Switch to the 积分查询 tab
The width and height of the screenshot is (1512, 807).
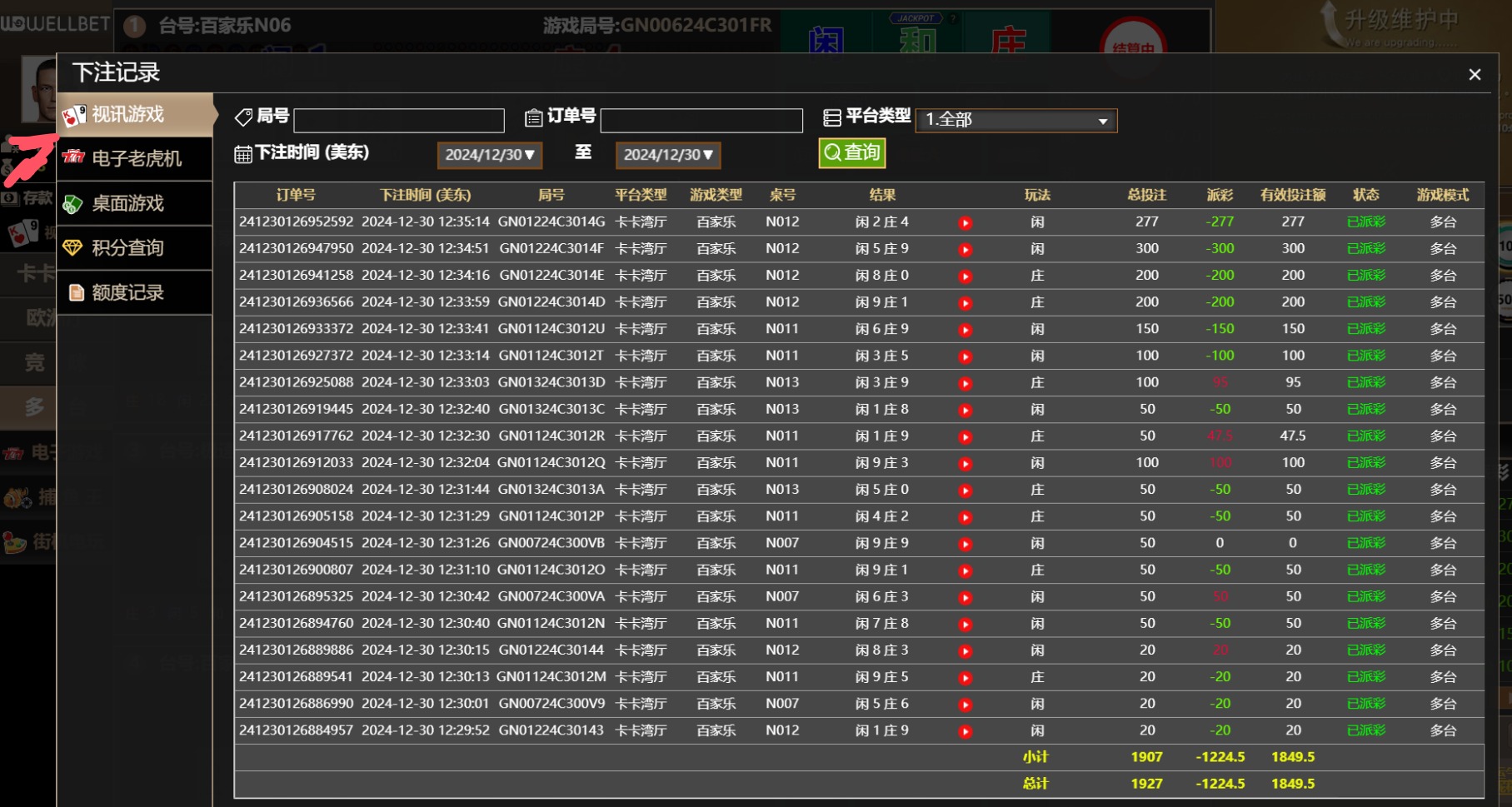coord(128,248)
